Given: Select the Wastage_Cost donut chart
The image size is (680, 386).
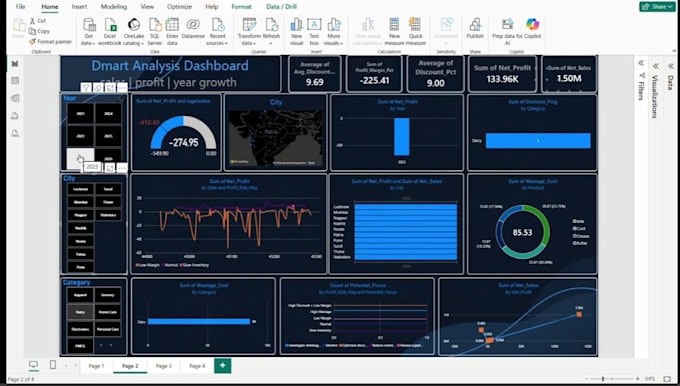Looking at the screenshot, I should click(522, 232).
